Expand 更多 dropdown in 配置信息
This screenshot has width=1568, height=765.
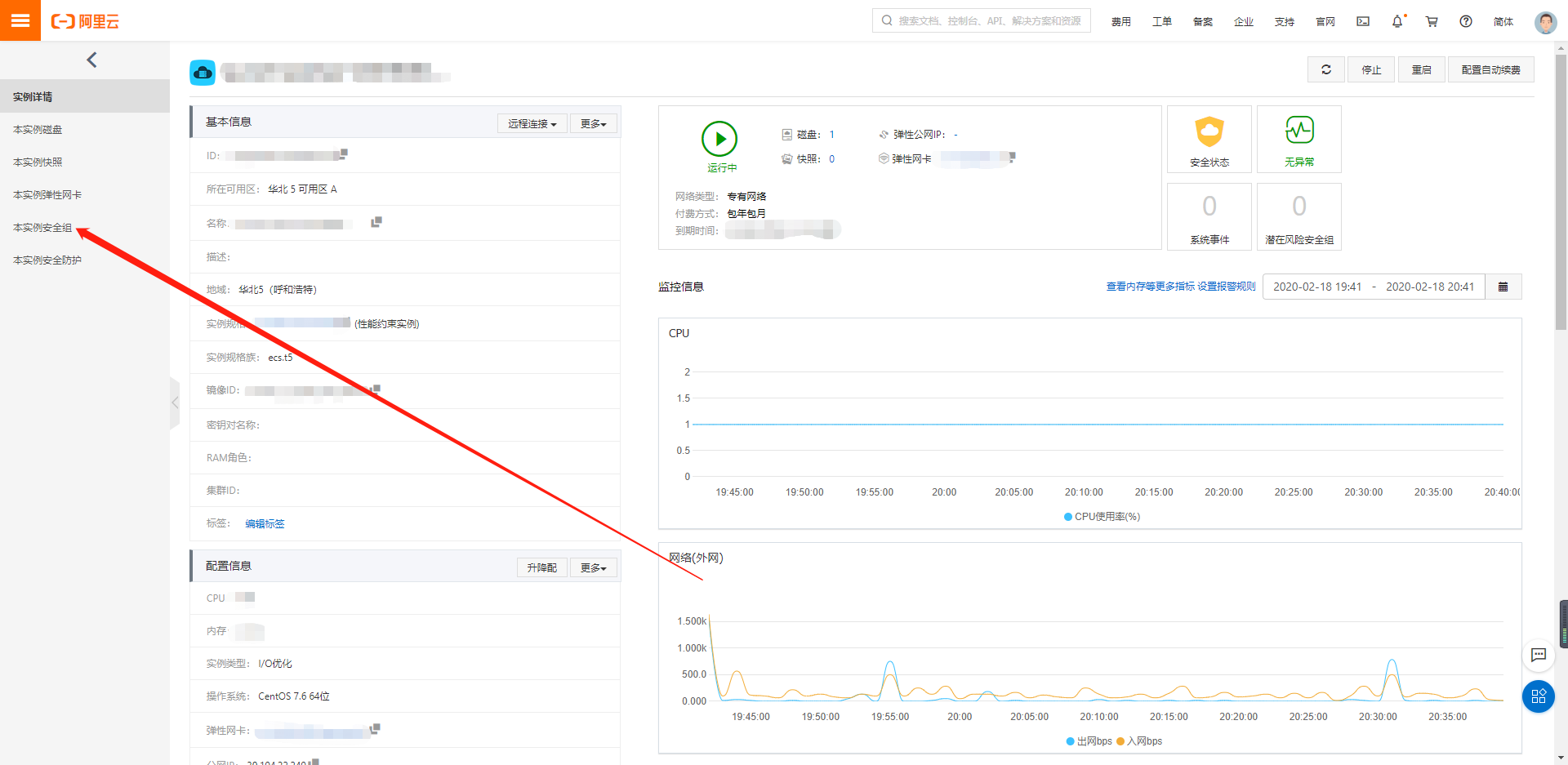pyautogui.click(x=594, y=567)
